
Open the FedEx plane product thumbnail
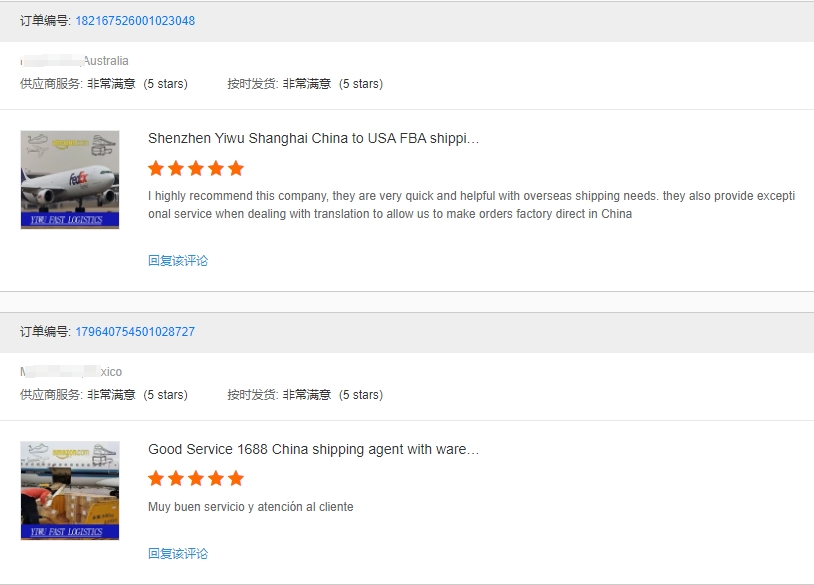pos(70,180)
